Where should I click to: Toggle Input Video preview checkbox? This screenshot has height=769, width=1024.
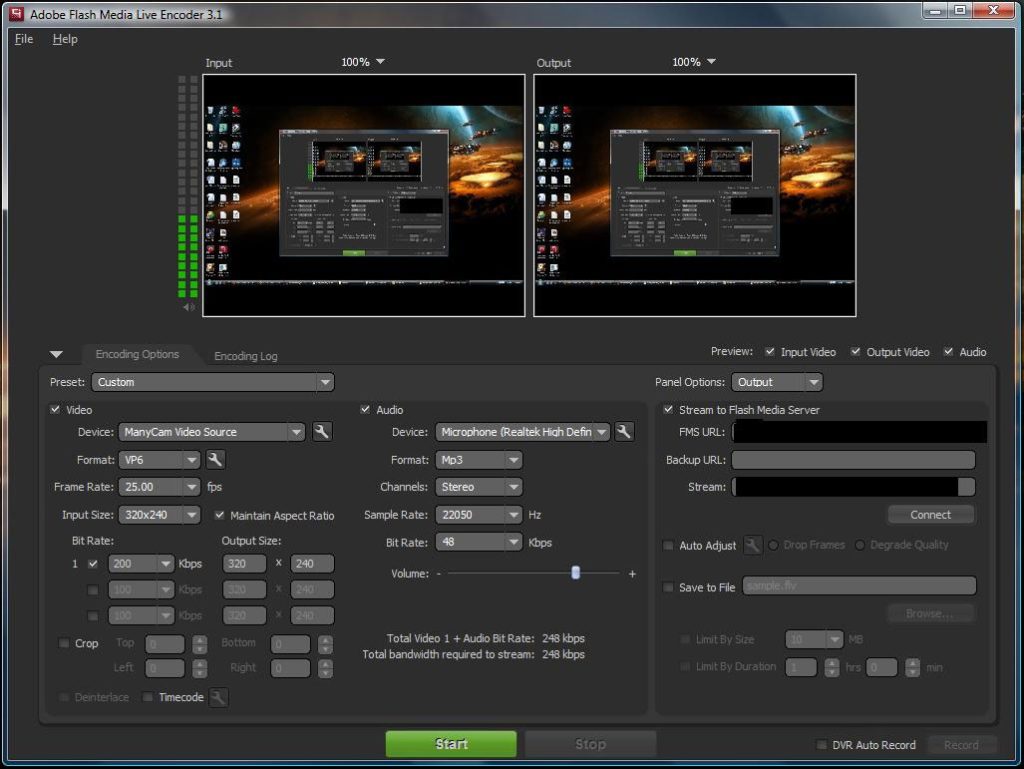[x=770, y=352]
